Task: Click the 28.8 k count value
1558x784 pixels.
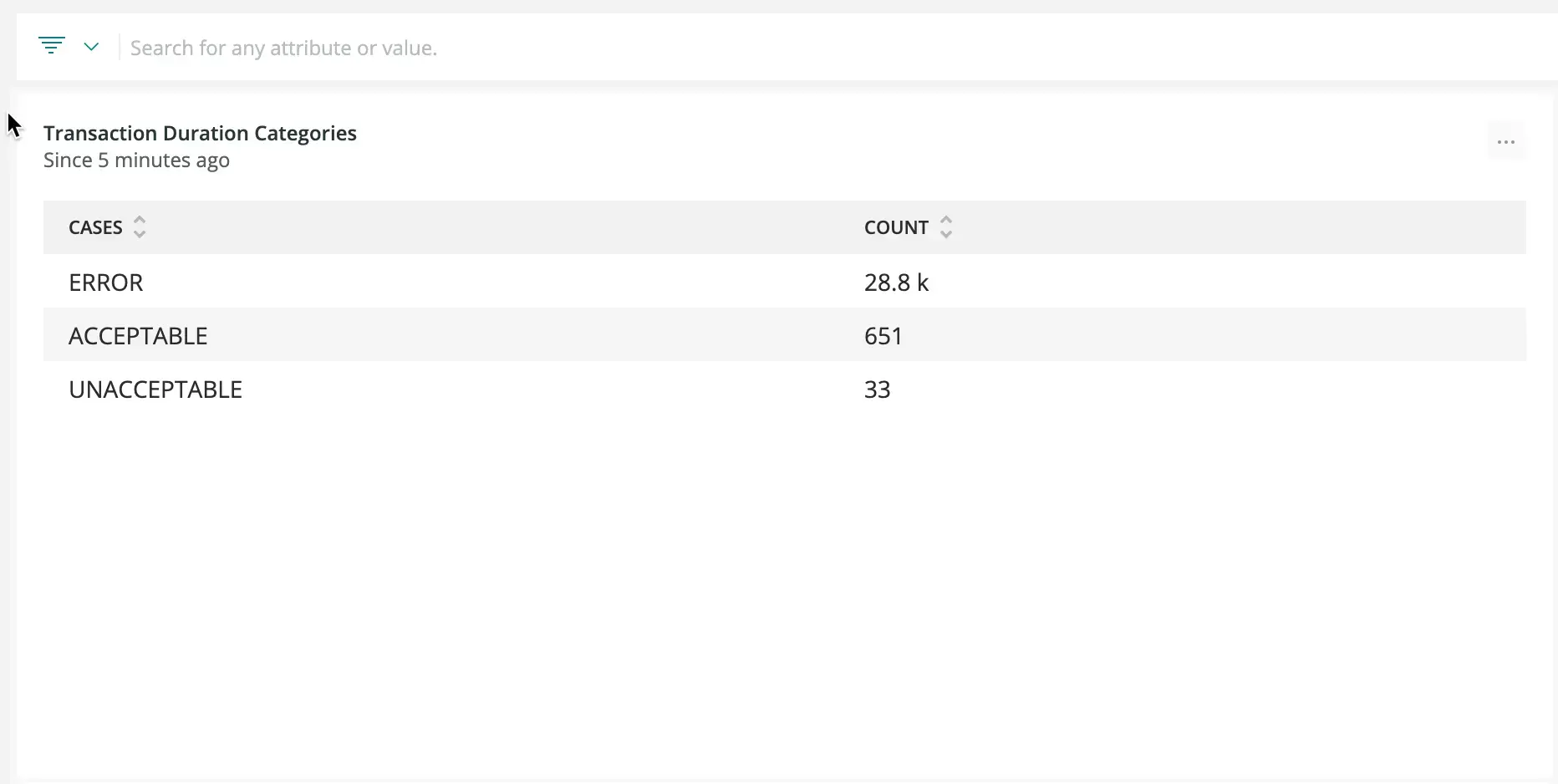Action: (896, 283)
